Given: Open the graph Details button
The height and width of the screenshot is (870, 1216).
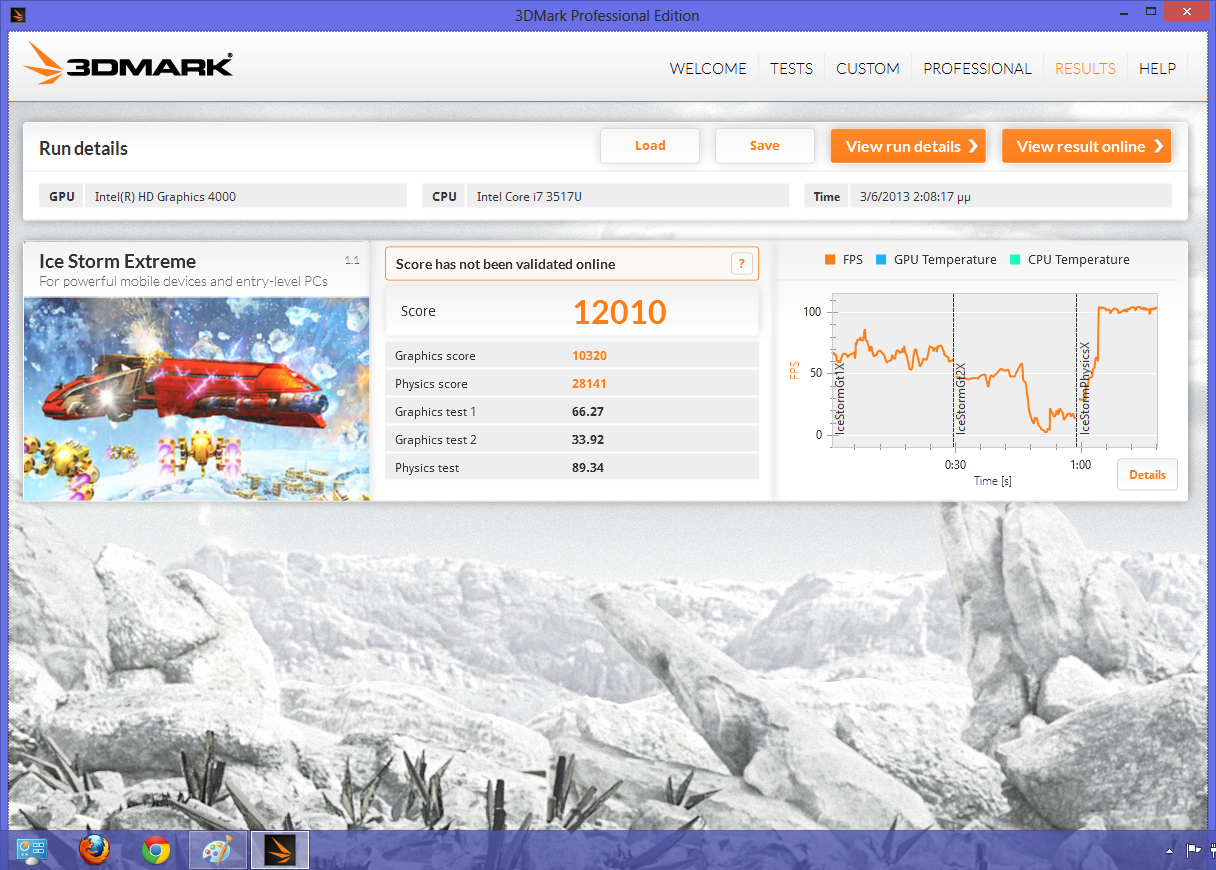Looking at the screenshot, I should click(1147, 475).
